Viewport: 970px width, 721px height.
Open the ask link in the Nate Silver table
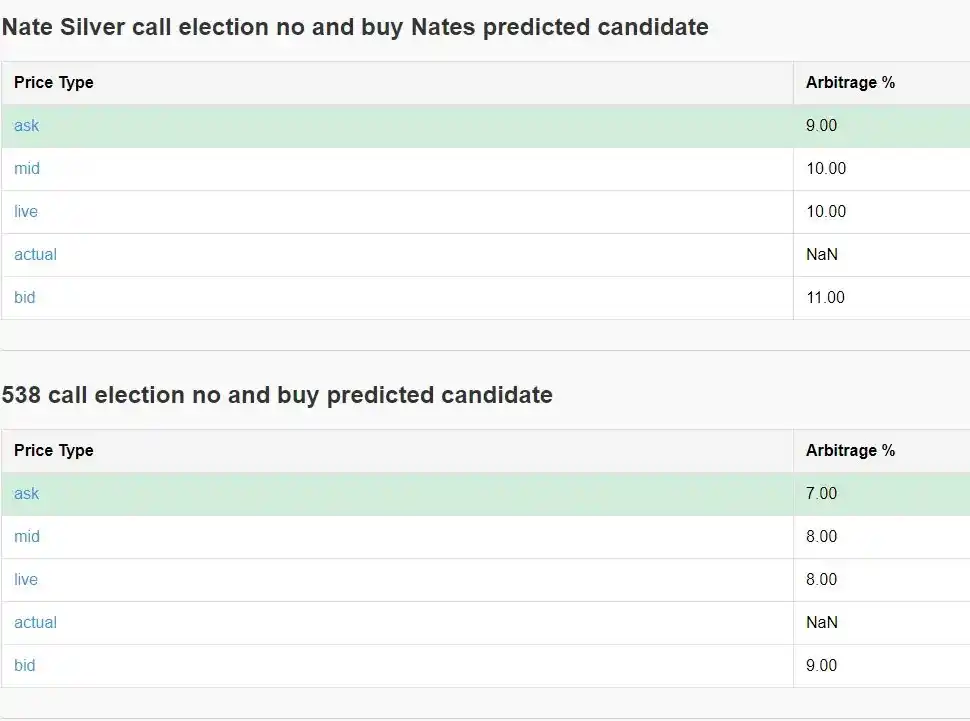pyautogui.click(x=25, y=125)
